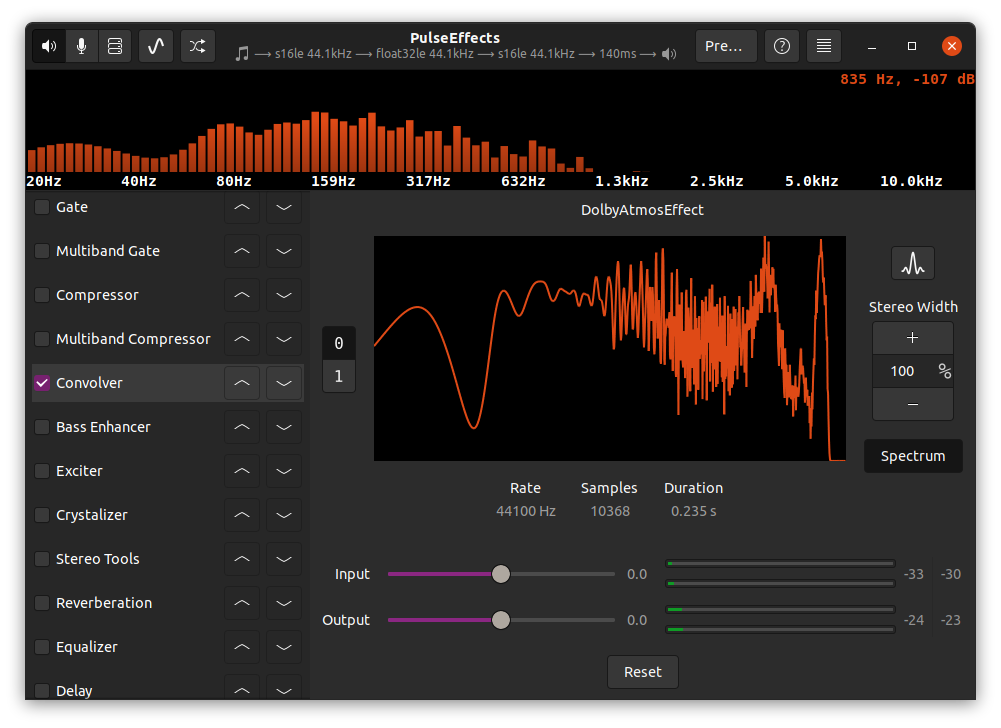1001x728 pixels.
Task: Move Compressor effect up
Action: click(x=242, y=295)
